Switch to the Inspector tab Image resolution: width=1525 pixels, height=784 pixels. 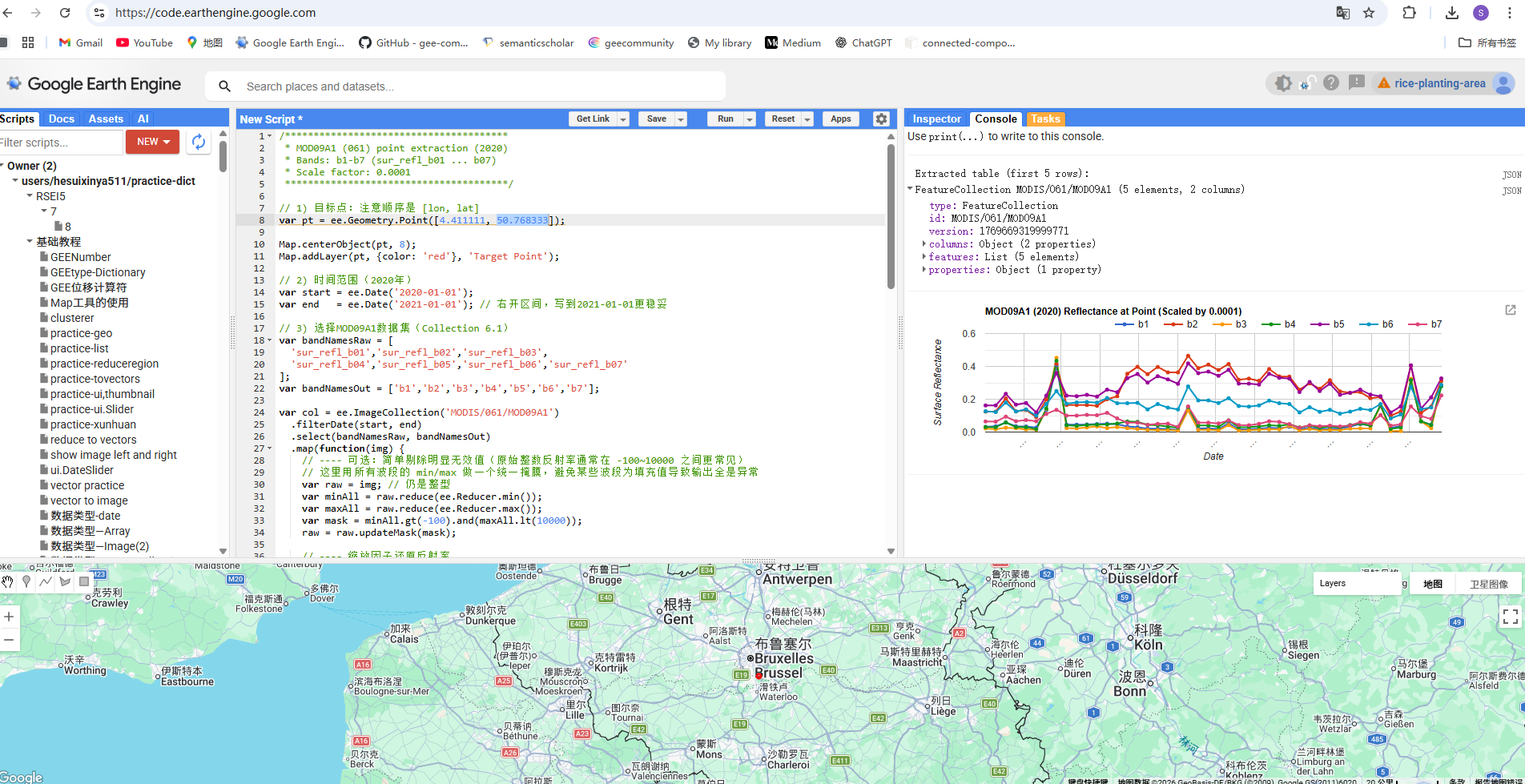[x=936, y=119]
